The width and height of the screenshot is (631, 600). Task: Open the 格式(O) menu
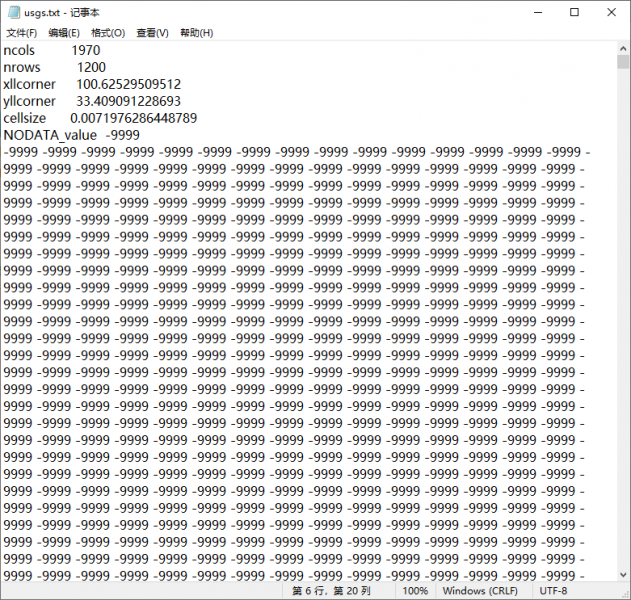(x=108, y=33)
